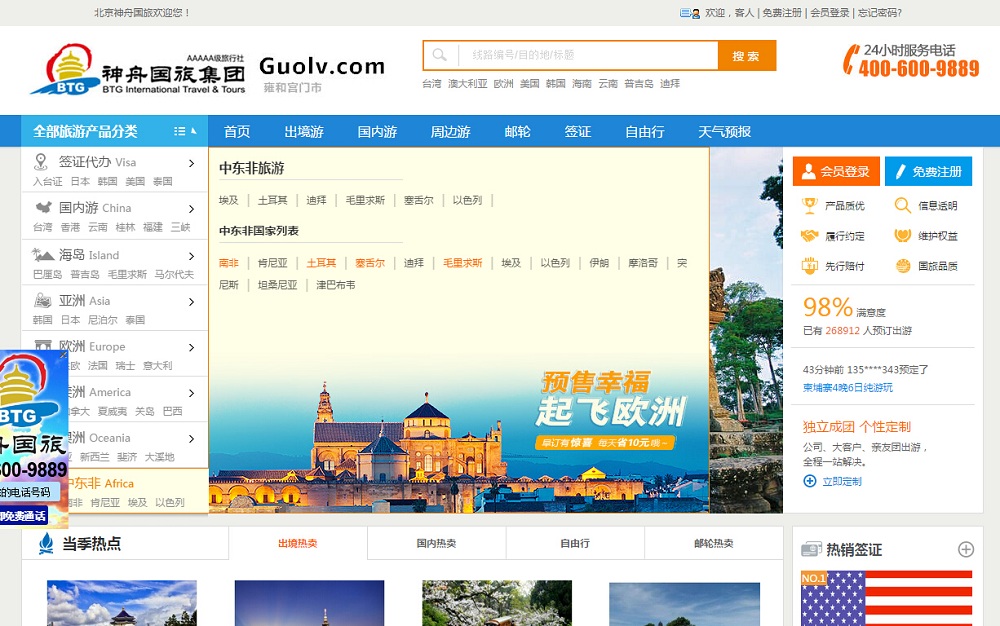Open 柬埔寨4晚6日纯游玩 link
Image resolution: width=1000 pixels, height=626 pixels.
tap(848, 388)
